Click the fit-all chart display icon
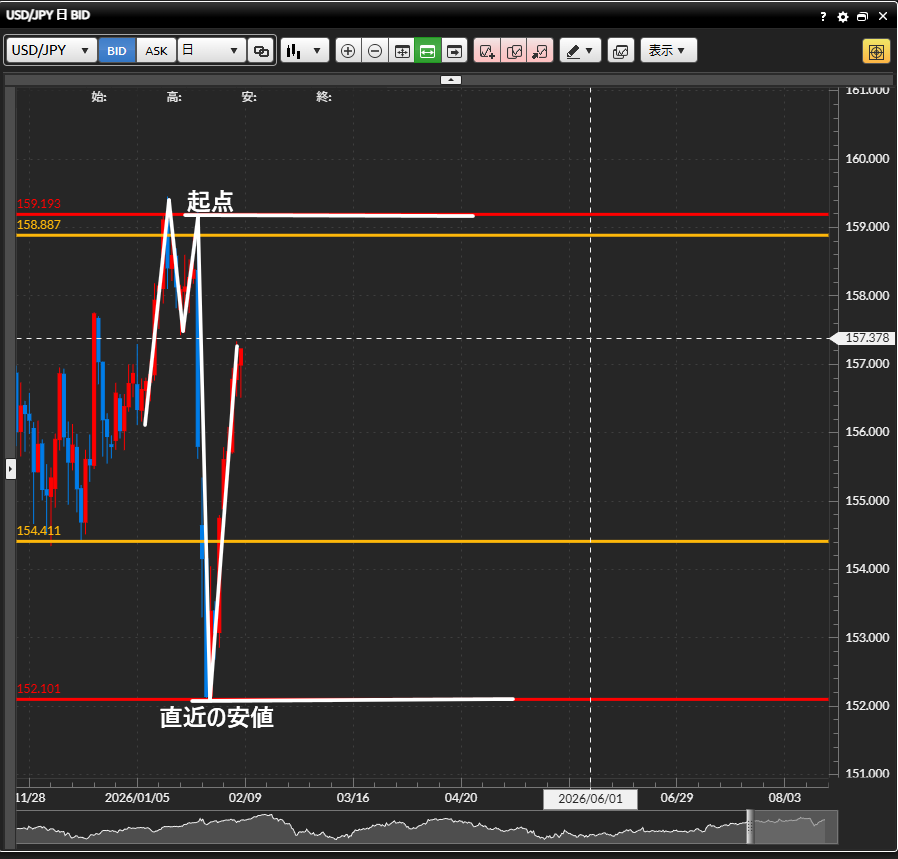Viewport: 898px width, 859px height. point(402,51)
